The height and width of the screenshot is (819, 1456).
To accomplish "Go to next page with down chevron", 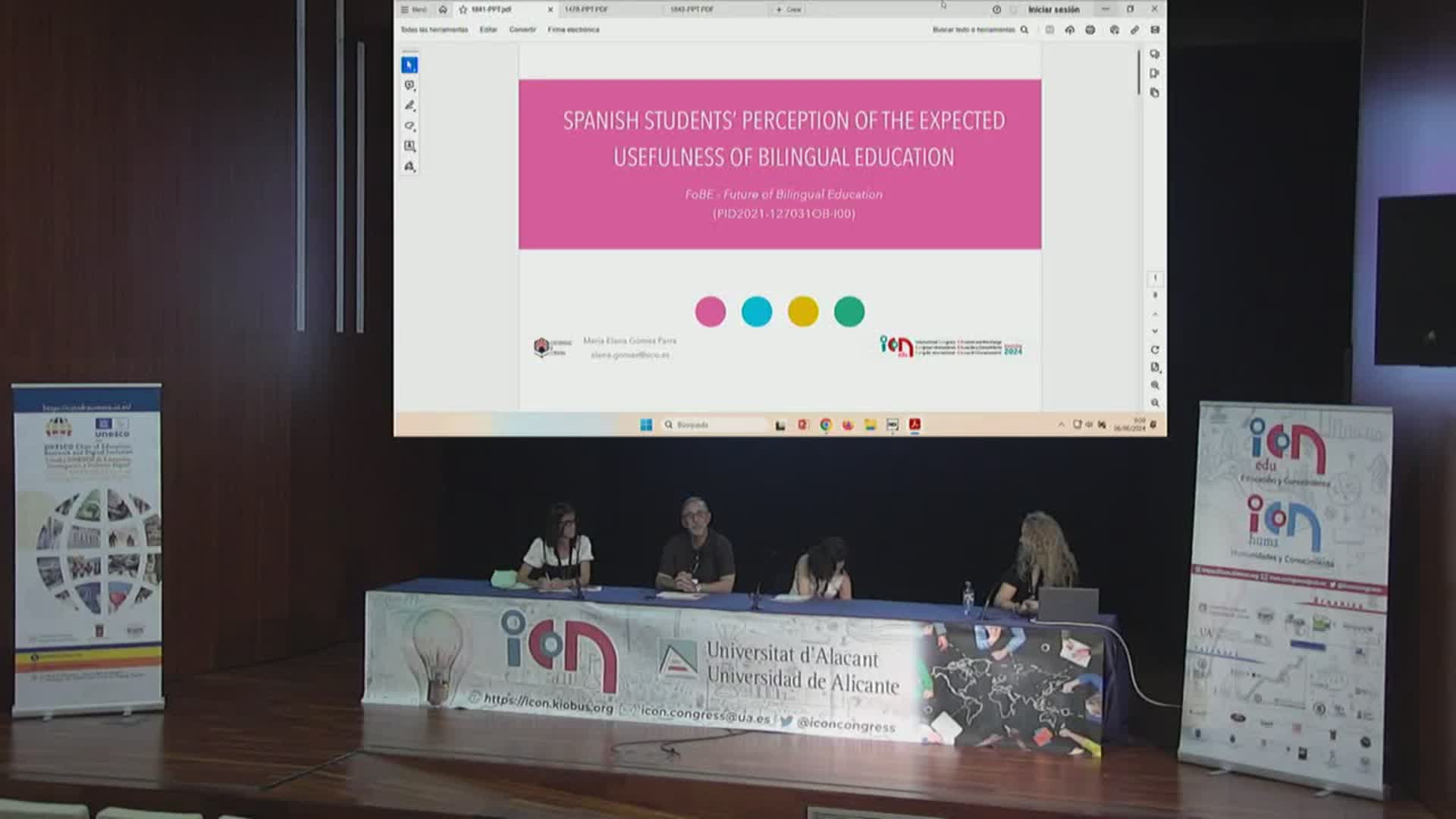I will 1155,331.
